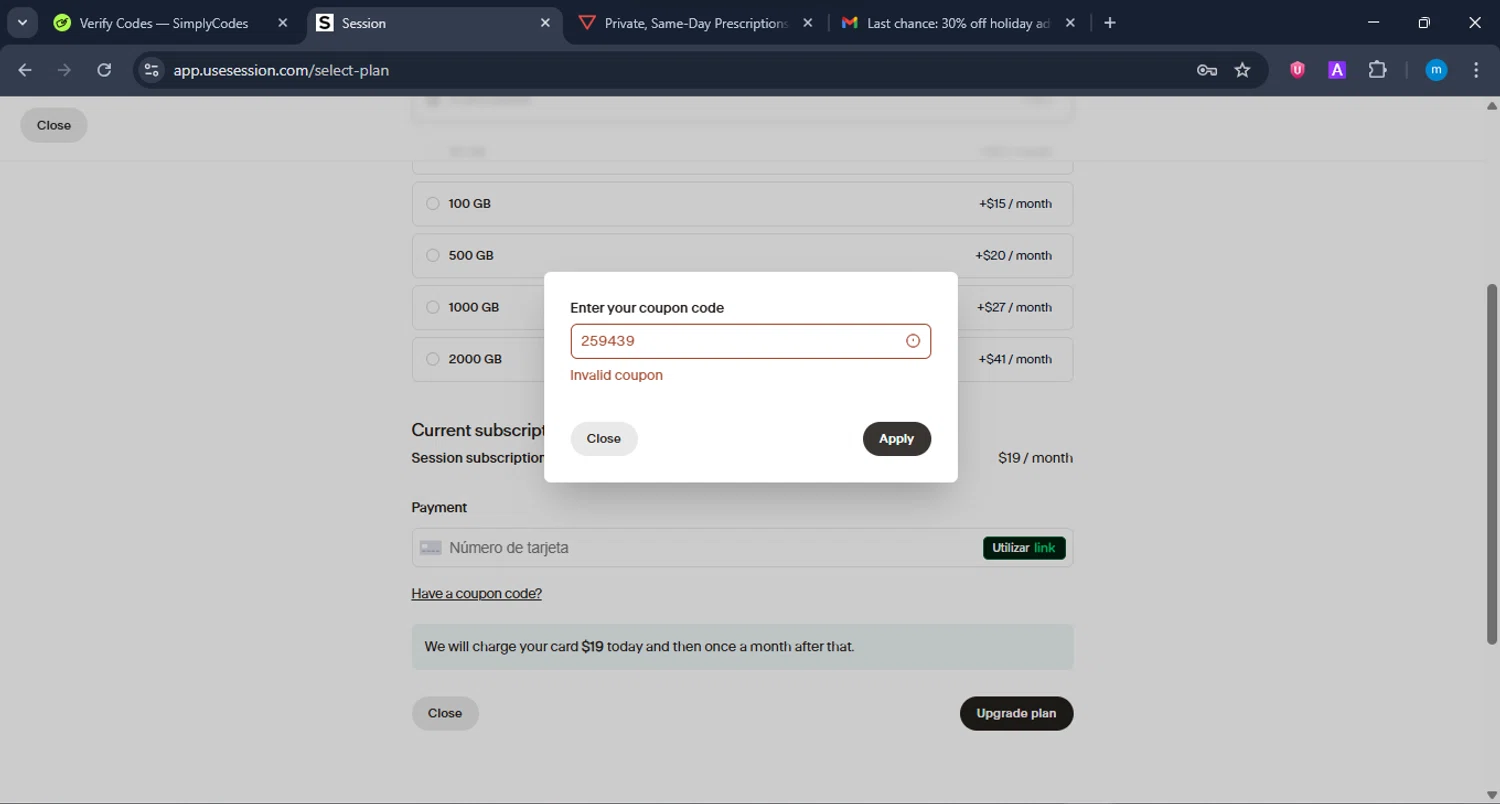Close the Gmail Last chance tab
The image size is (1500, 804).
[x=1070, y=23]
